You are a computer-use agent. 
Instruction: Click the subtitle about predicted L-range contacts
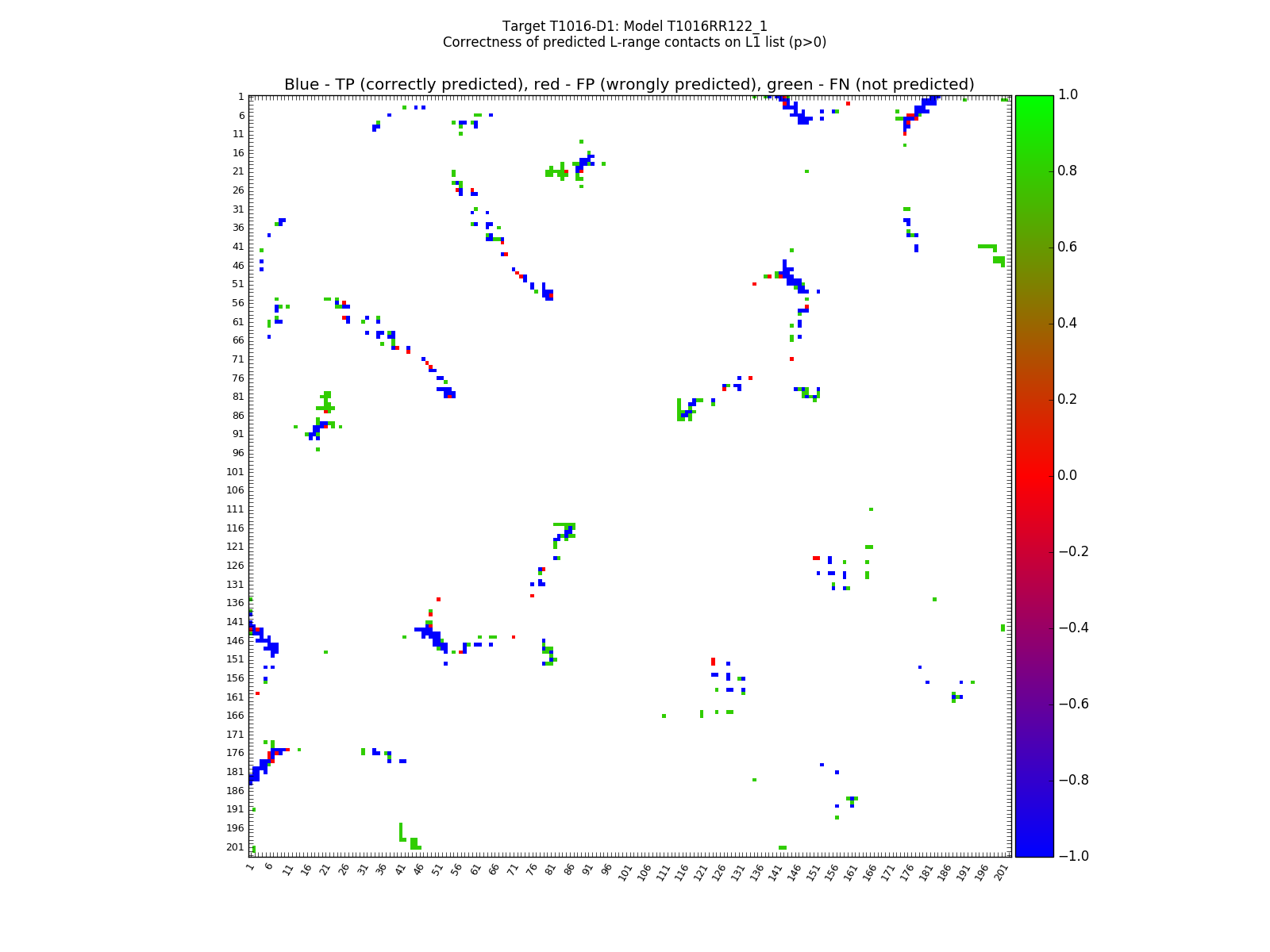(634, 42)
